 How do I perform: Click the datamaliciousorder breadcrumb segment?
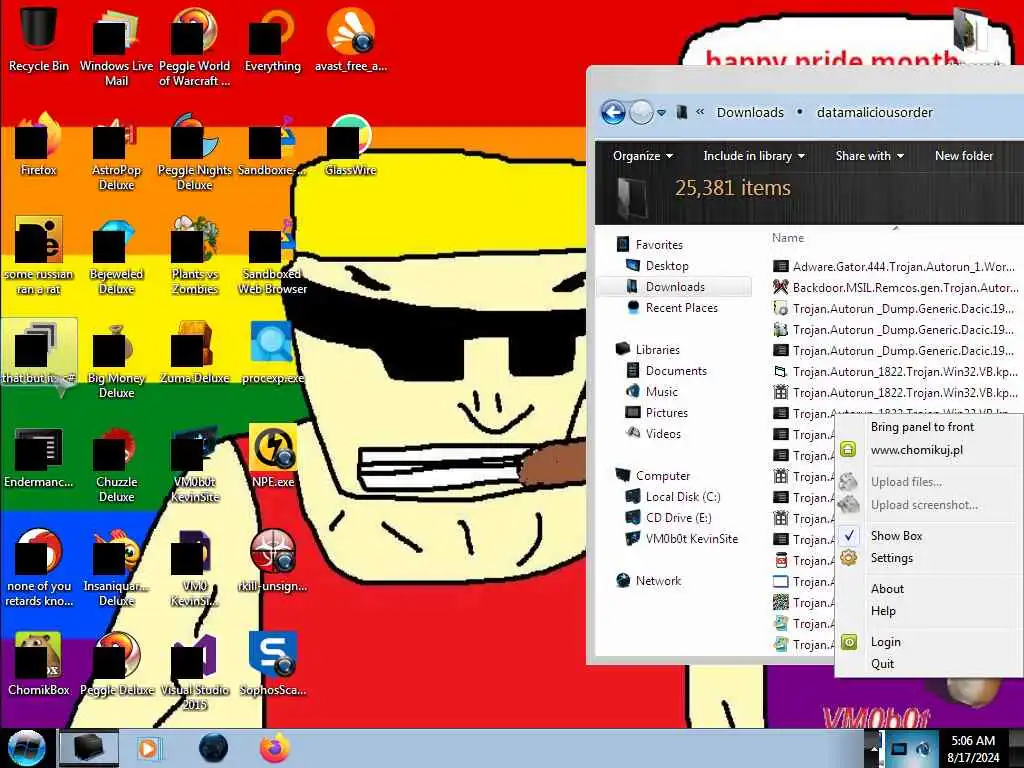pyautogui.click(x=874, y=112)
